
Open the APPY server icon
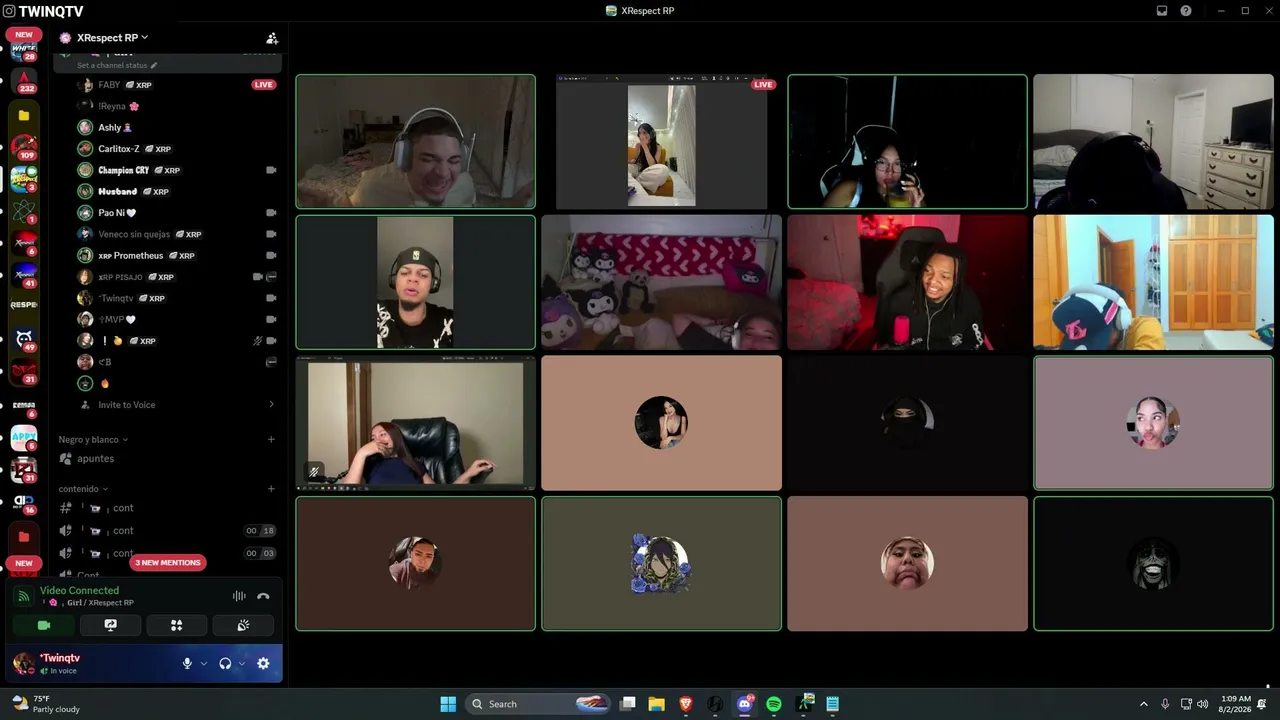pos(24,437)
